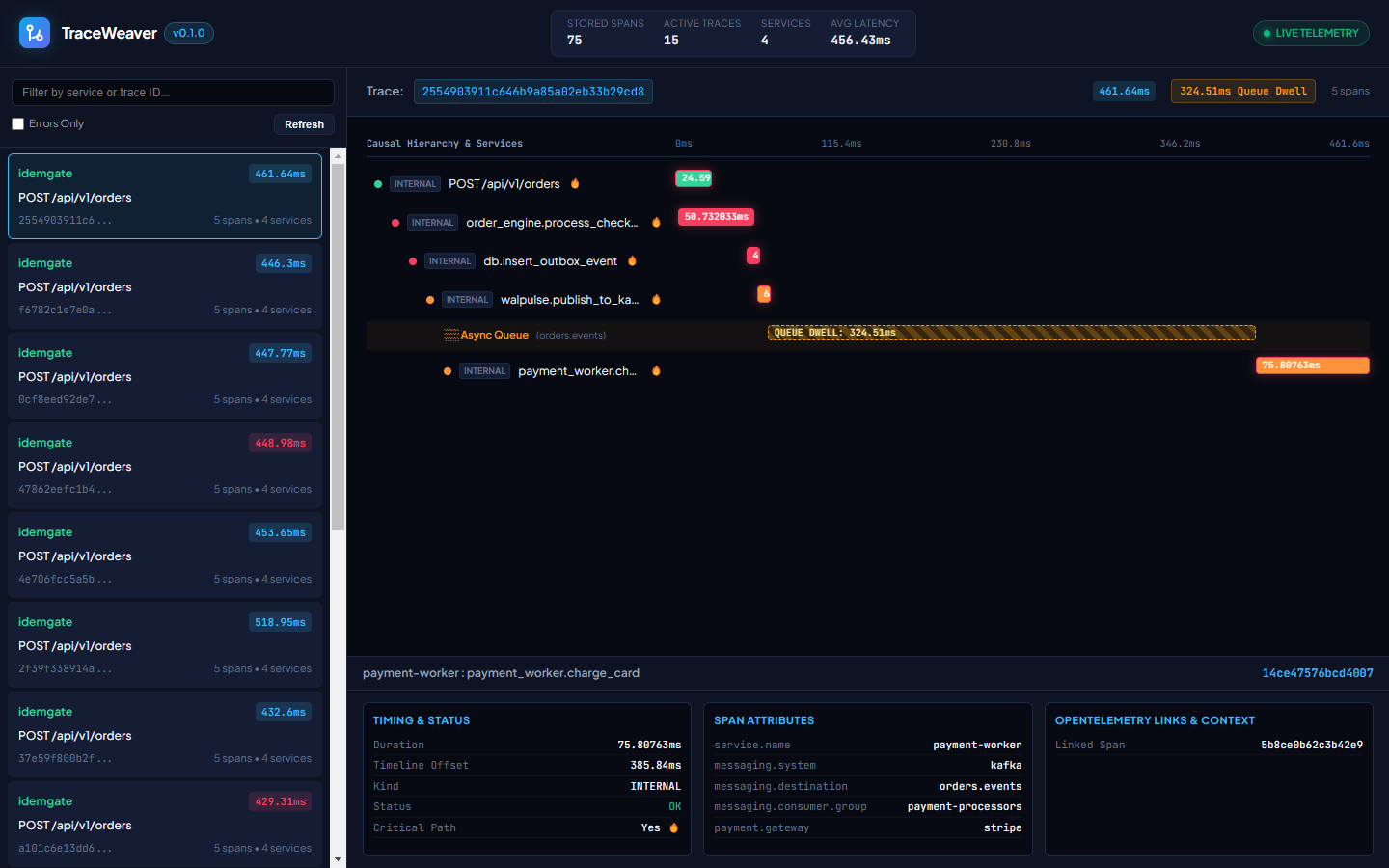The image size is (1389, 868).
Task: Open trace 2f39f338914a in the list
Action: pos(165,645)
